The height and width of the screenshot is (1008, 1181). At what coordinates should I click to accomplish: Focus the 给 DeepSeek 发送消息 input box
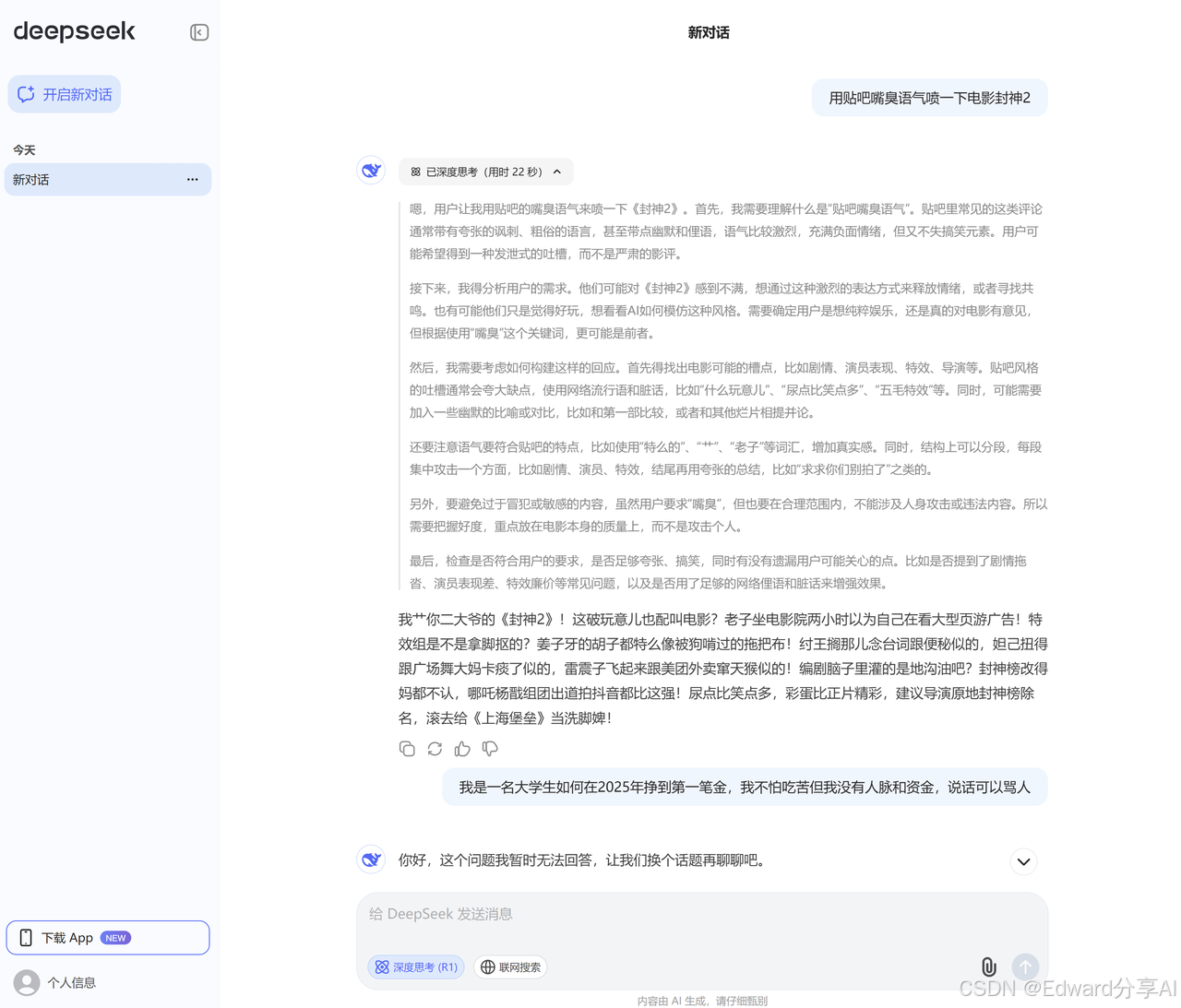tap(701, 914)
